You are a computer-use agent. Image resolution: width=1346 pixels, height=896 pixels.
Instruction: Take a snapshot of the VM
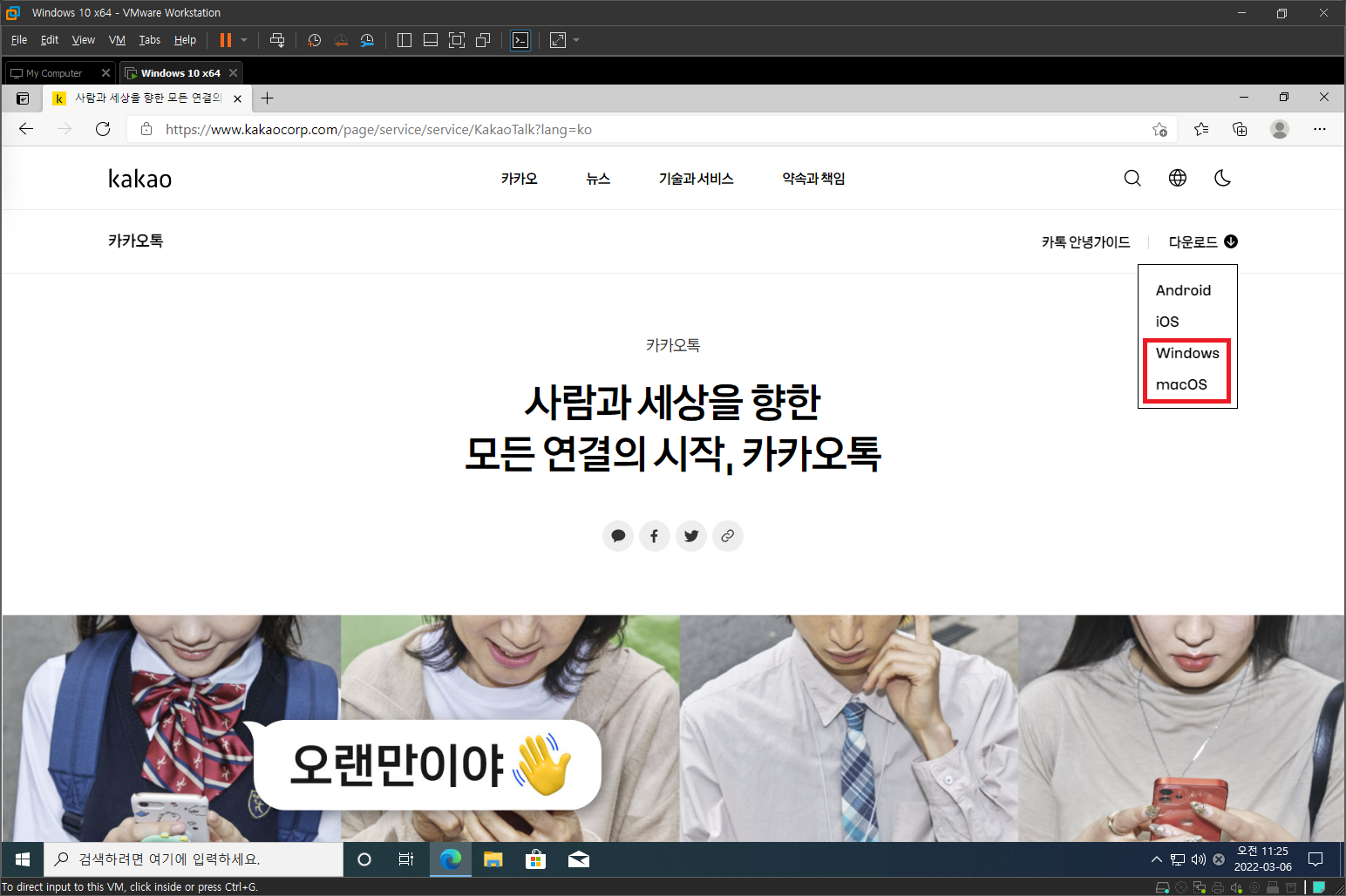click(315, 40)
